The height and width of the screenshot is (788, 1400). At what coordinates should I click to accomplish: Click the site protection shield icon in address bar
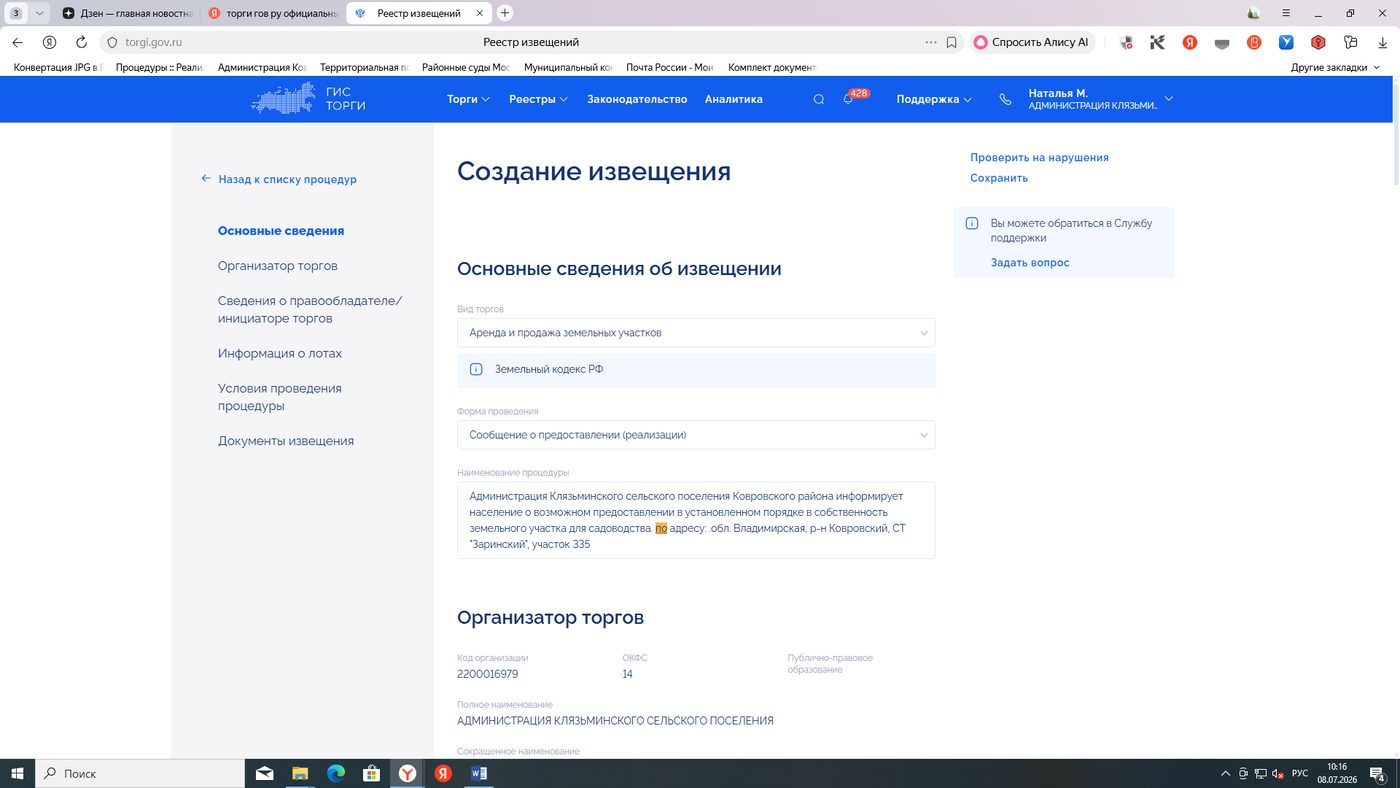coord(112,42)
